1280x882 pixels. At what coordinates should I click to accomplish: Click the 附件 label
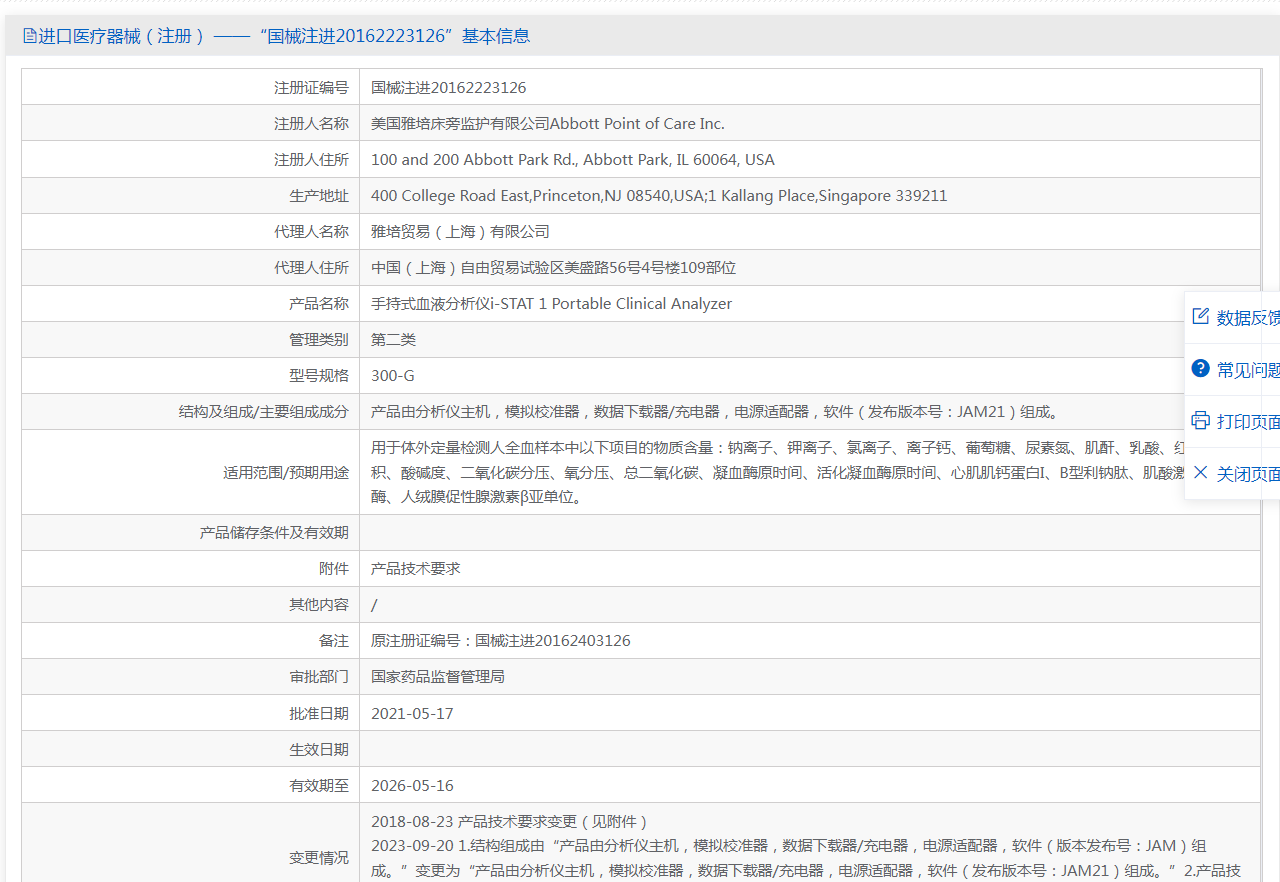coord(334,568)
